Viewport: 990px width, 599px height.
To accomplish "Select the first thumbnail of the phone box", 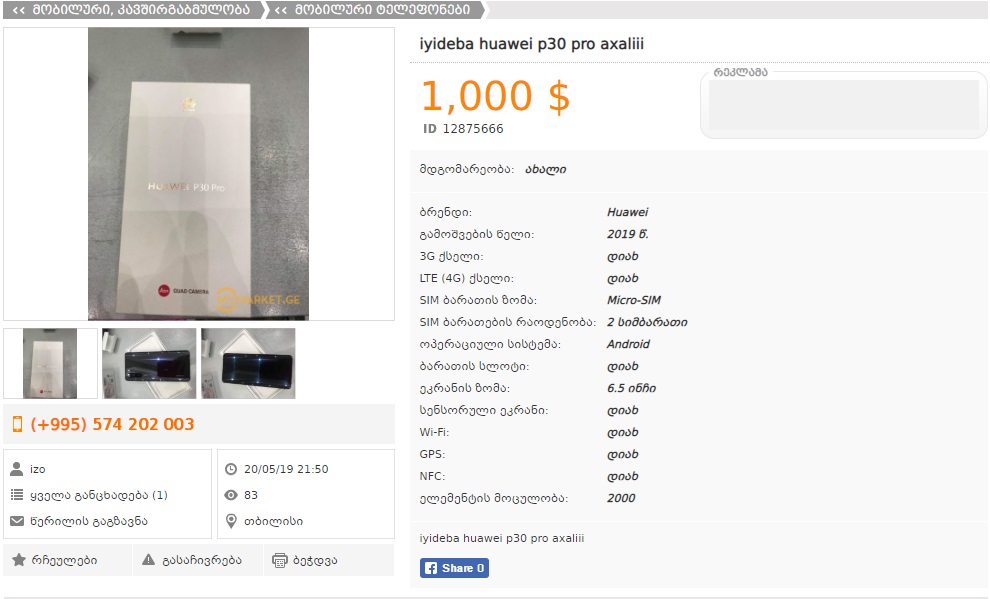I will pos(50,364).
